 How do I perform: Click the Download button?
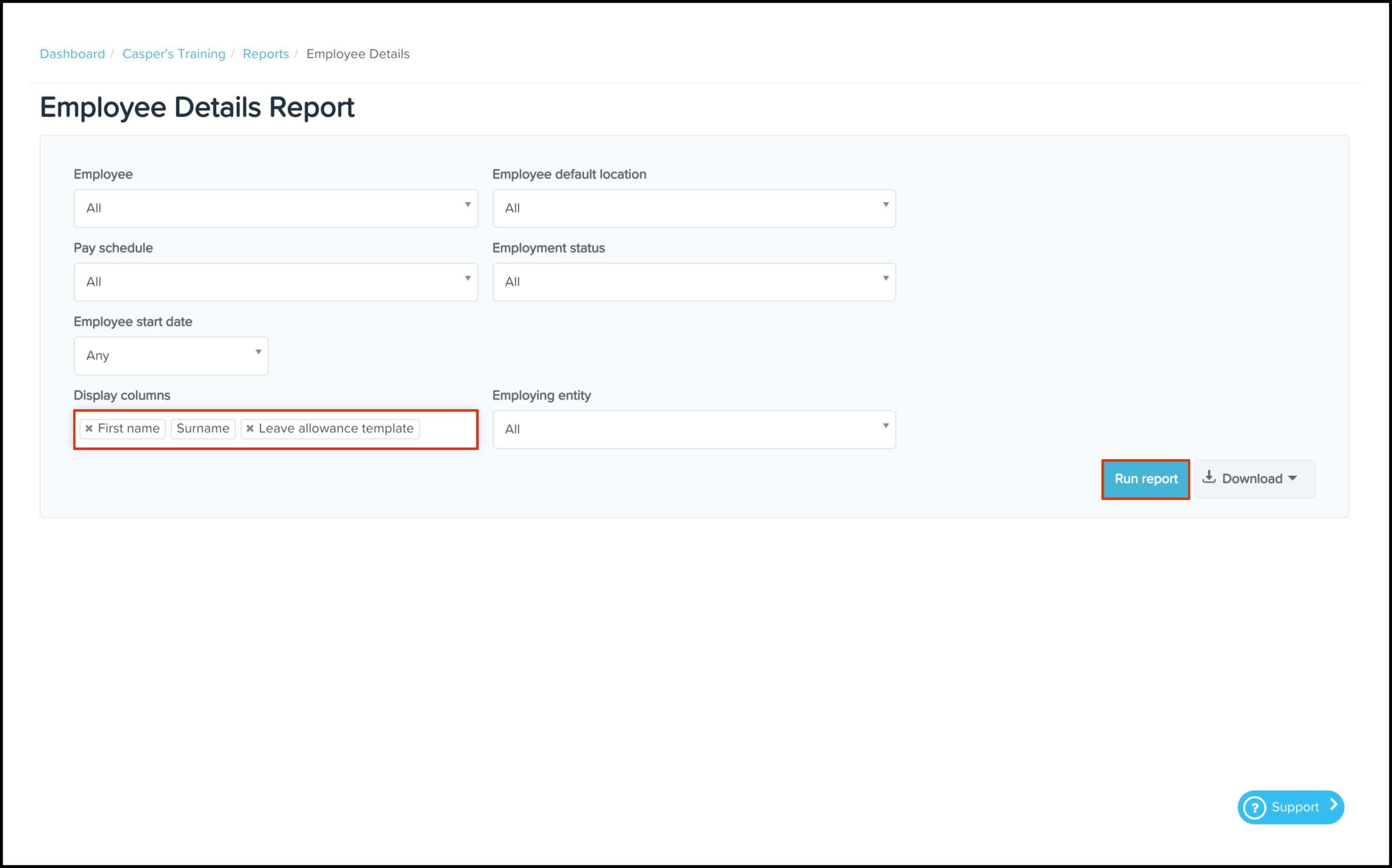point(1252,479)
